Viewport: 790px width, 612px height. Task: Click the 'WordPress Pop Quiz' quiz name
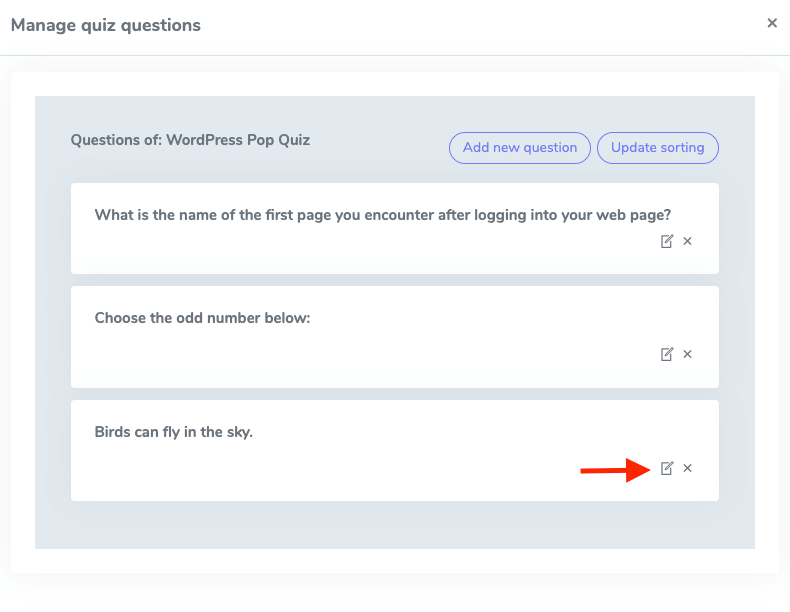point(238,140)
